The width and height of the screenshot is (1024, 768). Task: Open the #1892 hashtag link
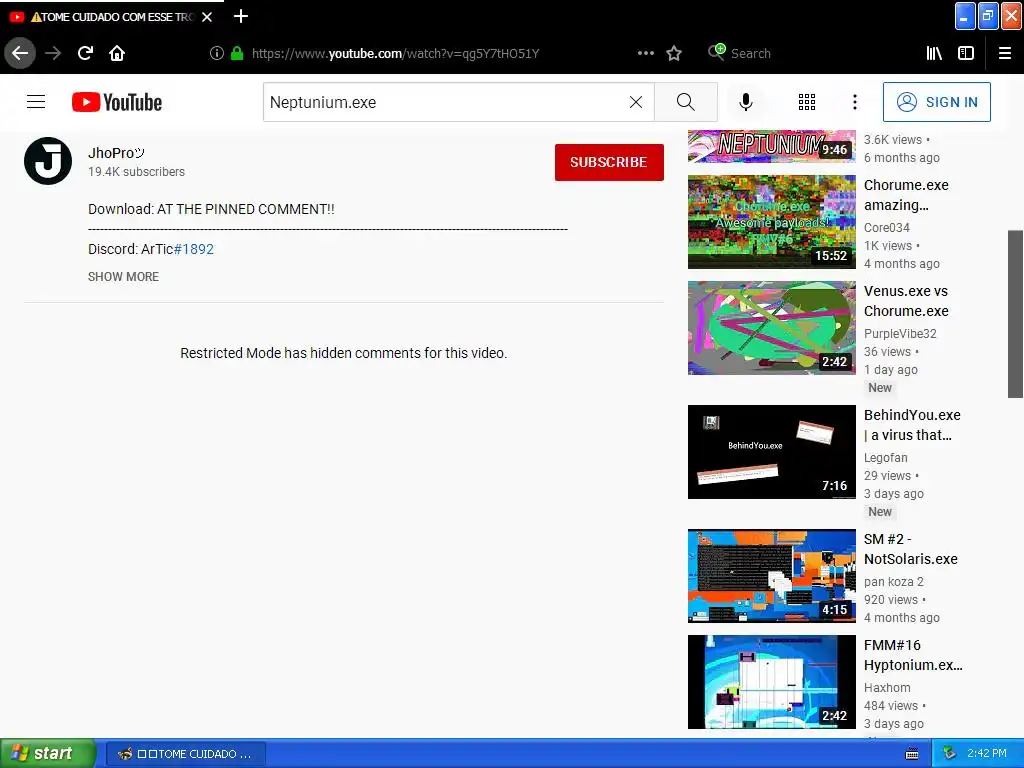[x=193, y=249]
